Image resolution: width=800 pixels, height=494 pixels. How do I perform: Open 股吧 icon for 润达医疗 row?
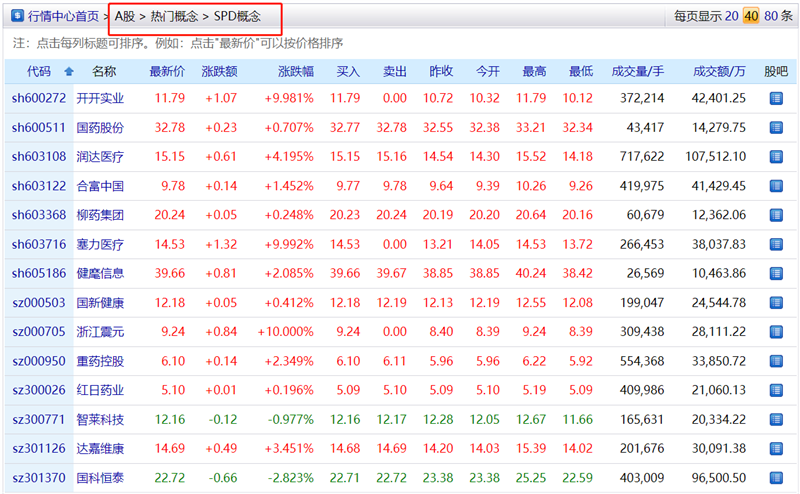(x=776, y=157)
